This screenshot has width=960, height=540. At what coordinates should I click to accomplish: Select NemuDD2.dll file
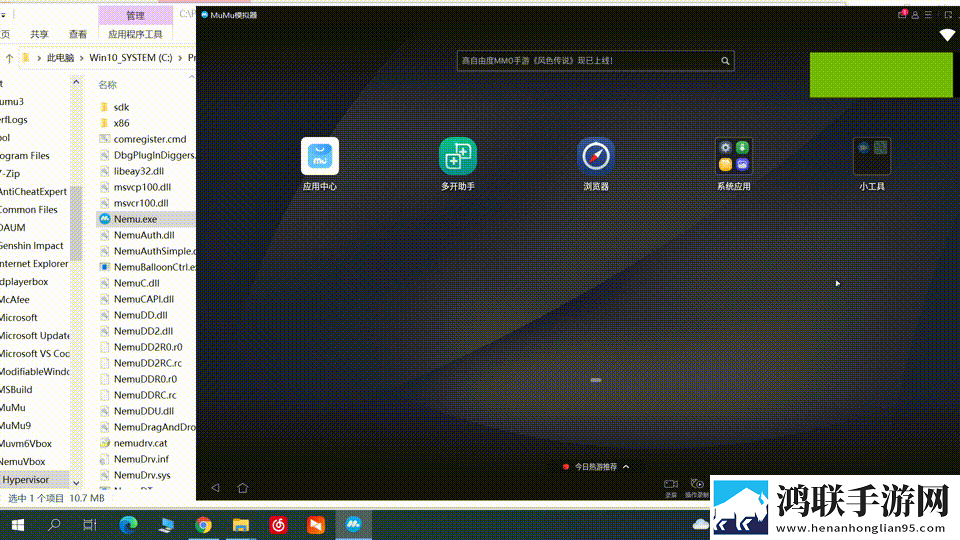click(x=143, y=331)
